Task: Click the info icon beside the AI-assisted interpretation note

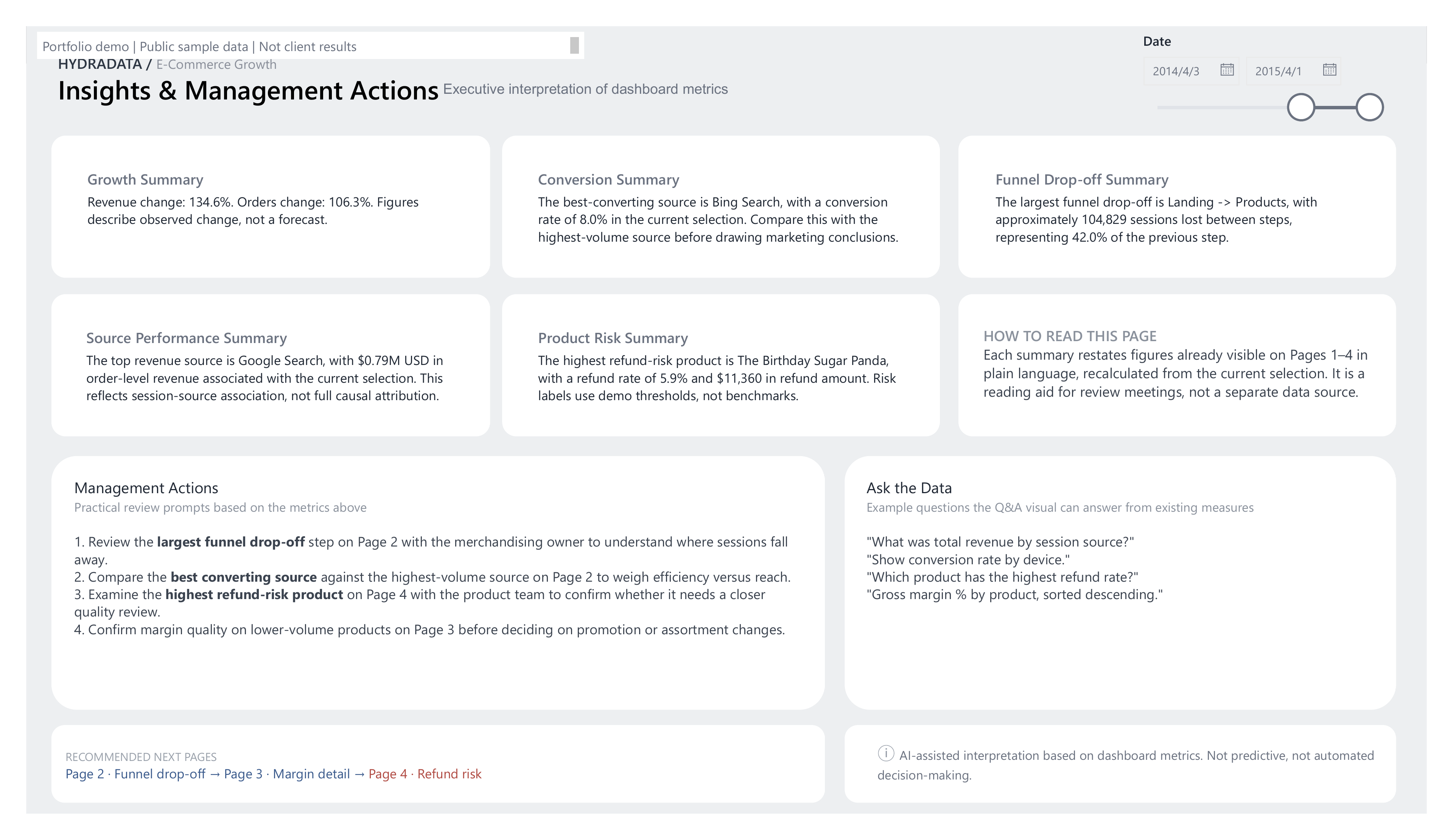Action: pyautogui.click(x=886, y=753)
